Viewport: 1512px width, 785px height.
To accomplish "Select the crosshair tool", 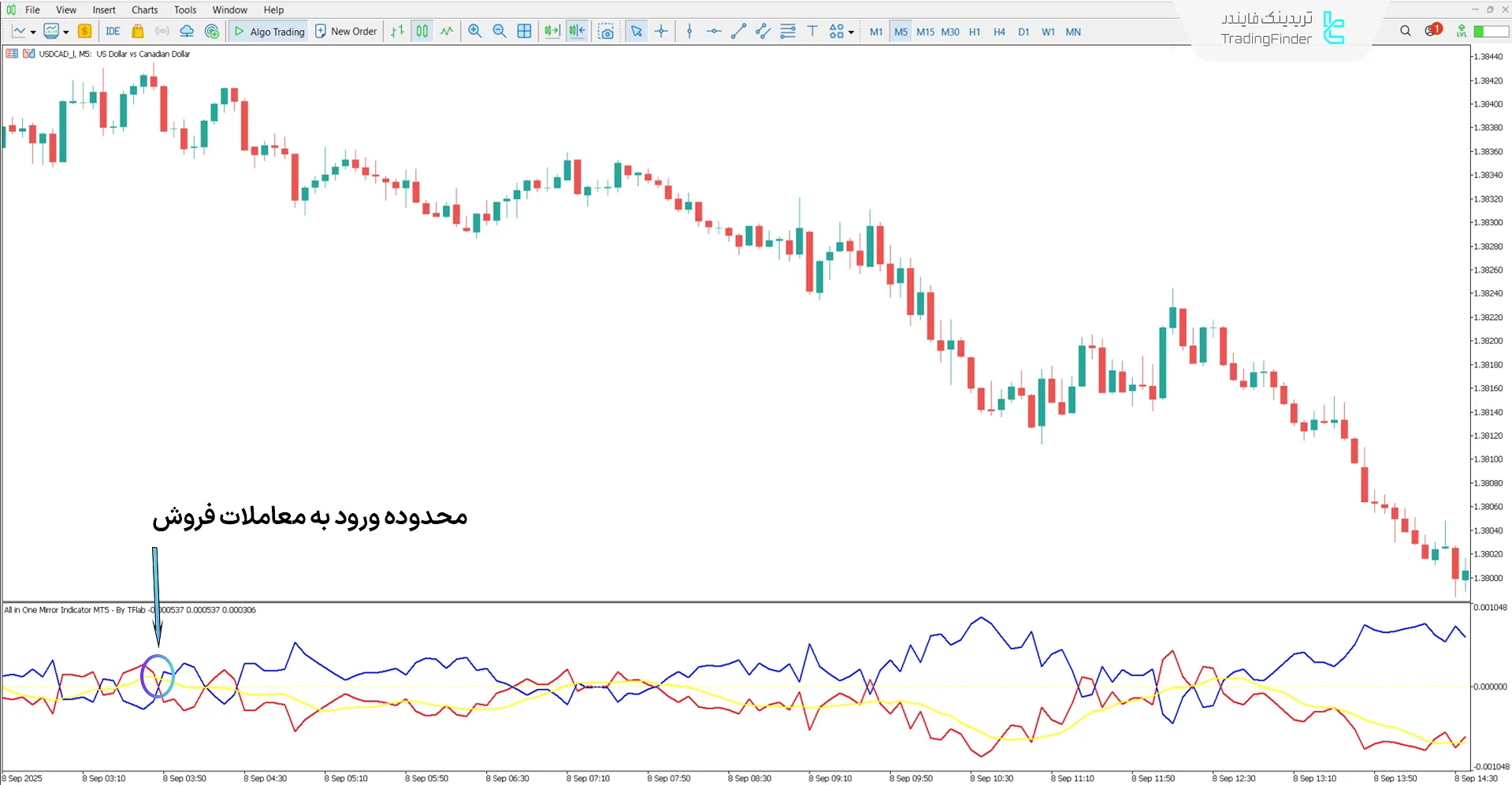I will point(661,32).
